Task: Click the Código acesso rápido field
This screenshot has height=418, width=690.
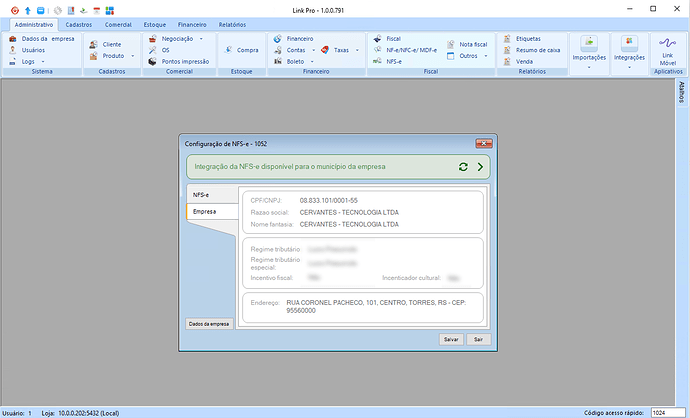Action: (664, 412)
